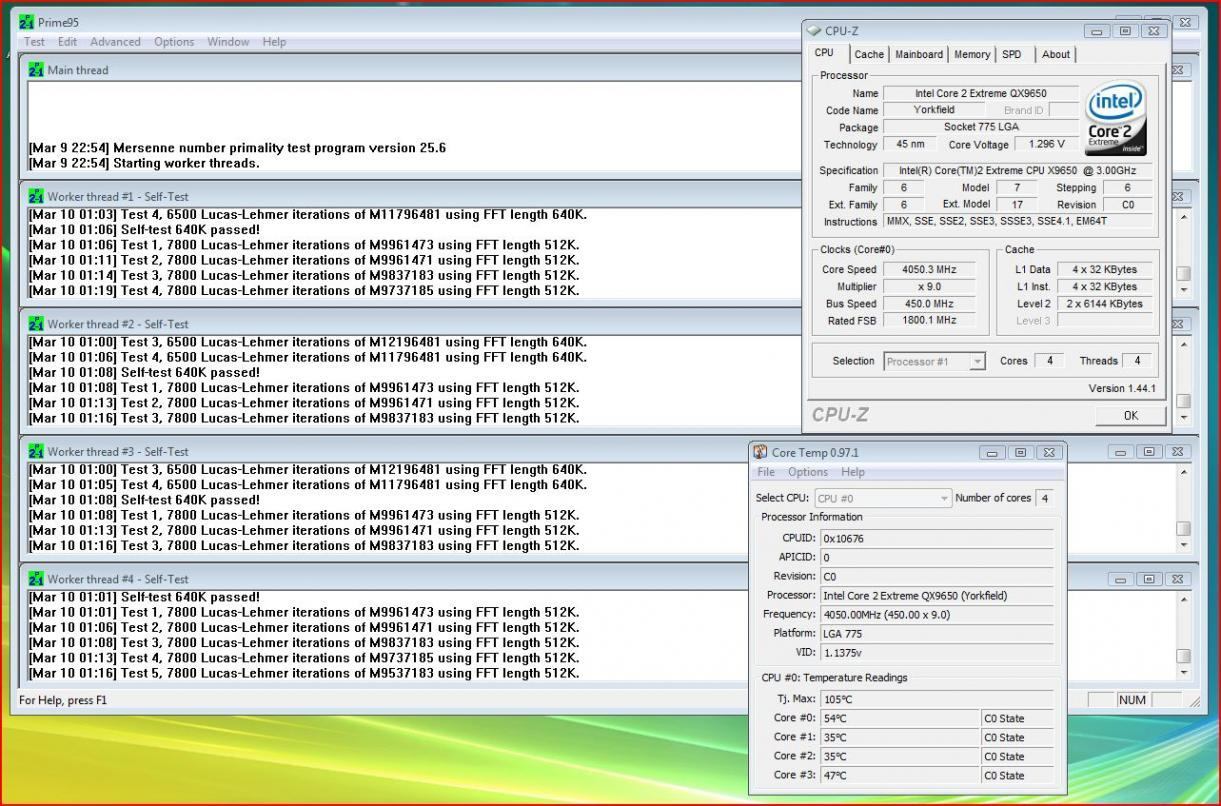Switch to the Memory tab in CPU-Z
This screenshot has height=806, width=1221.
click(x=972, y=55)
